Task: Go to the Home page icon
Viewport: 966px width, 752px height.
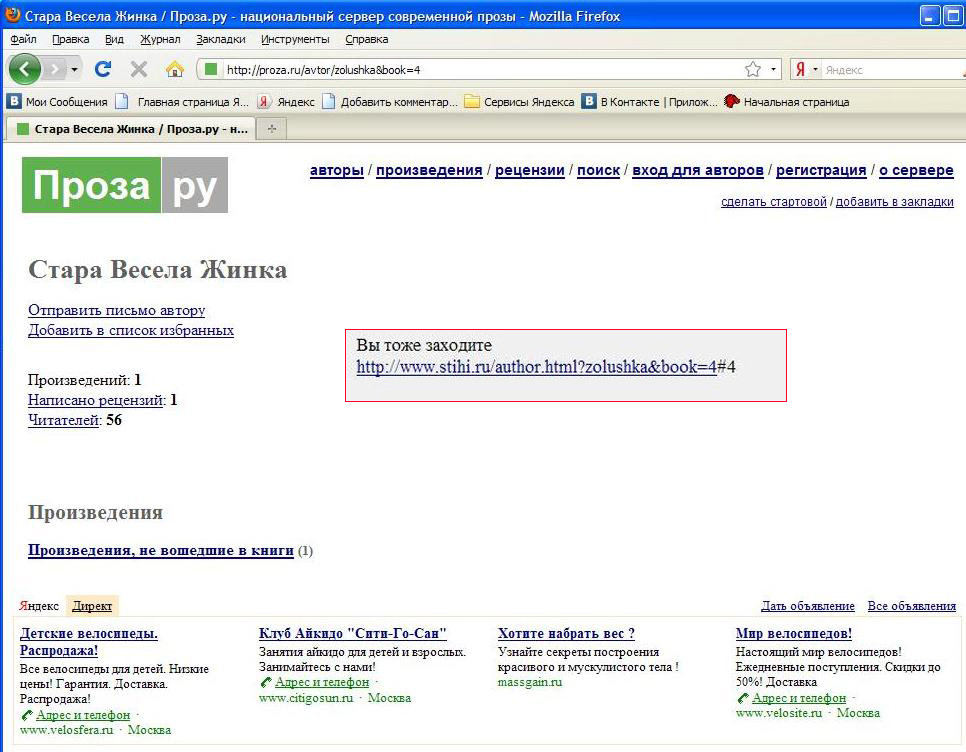Action: pyautogui.click(x=175, y=69)
